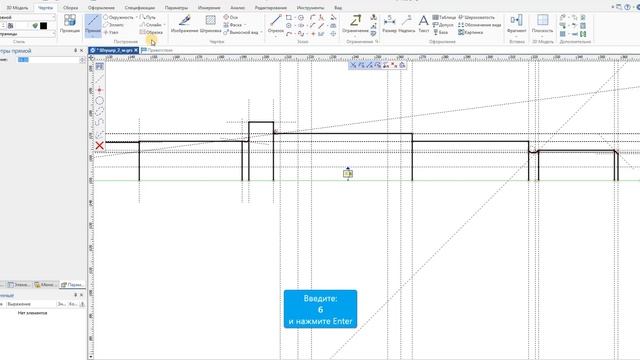
Task: Select the Надпись leader note tool
Action: point(407,24)
